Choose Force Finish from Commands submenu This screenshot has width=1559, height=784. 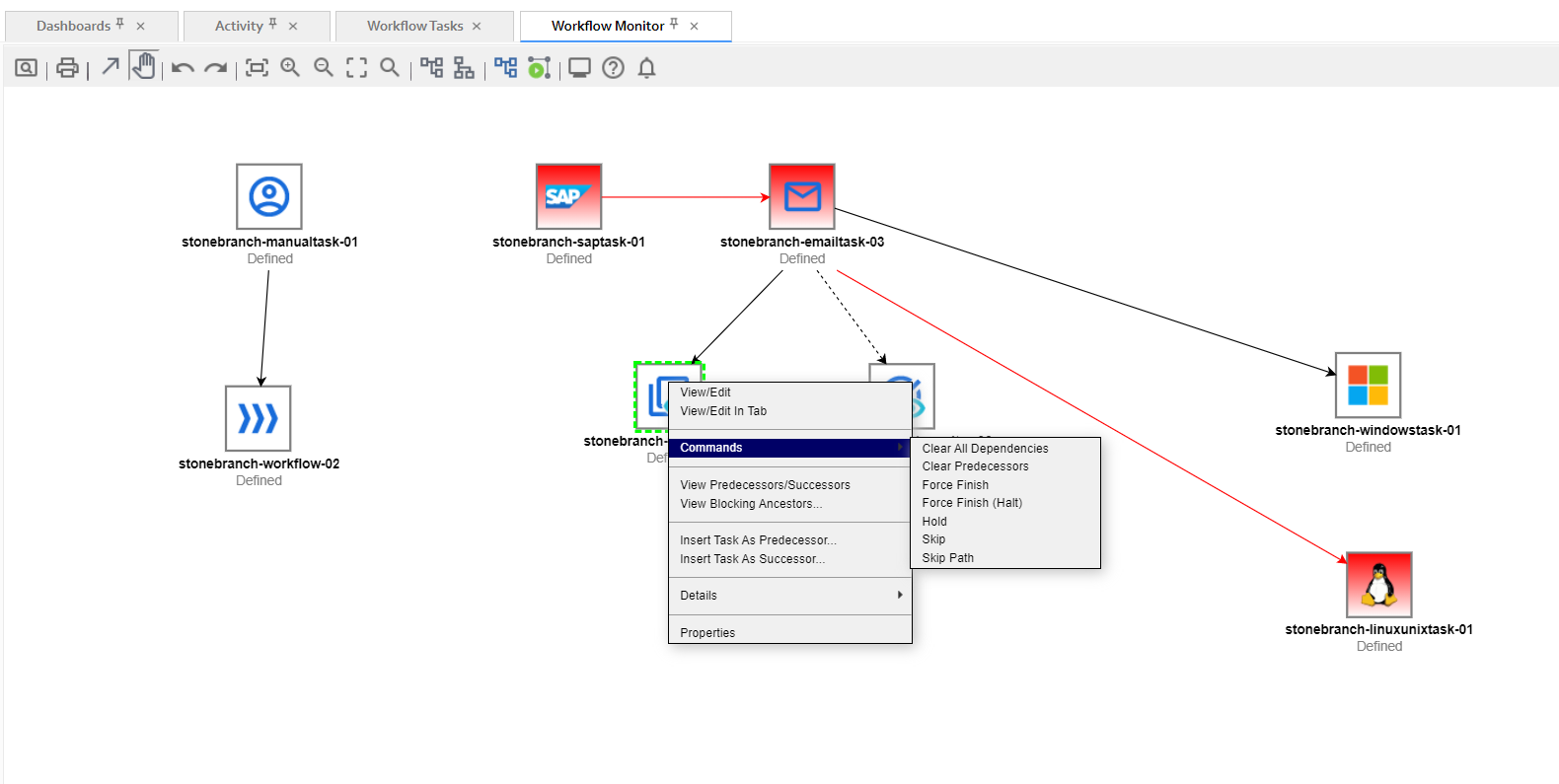click(955, 485)
